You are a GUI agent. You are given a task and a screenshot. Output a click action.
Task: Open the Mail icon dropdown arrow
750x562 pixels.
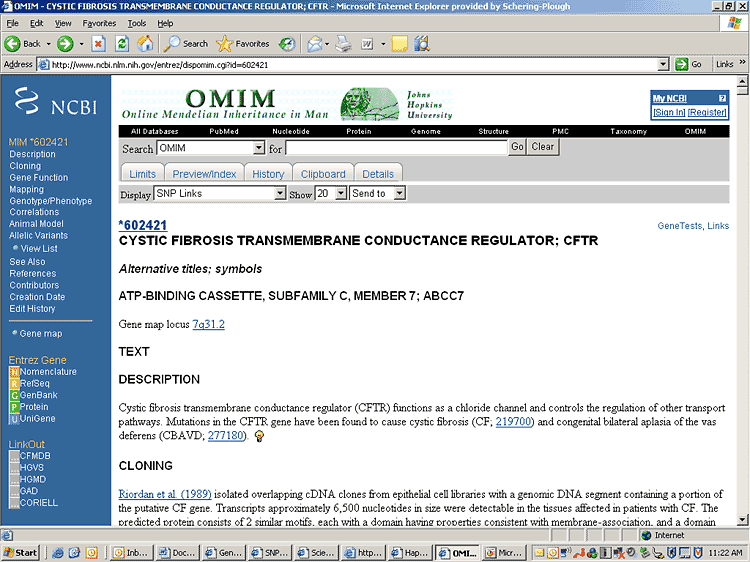tap(327, 44)
